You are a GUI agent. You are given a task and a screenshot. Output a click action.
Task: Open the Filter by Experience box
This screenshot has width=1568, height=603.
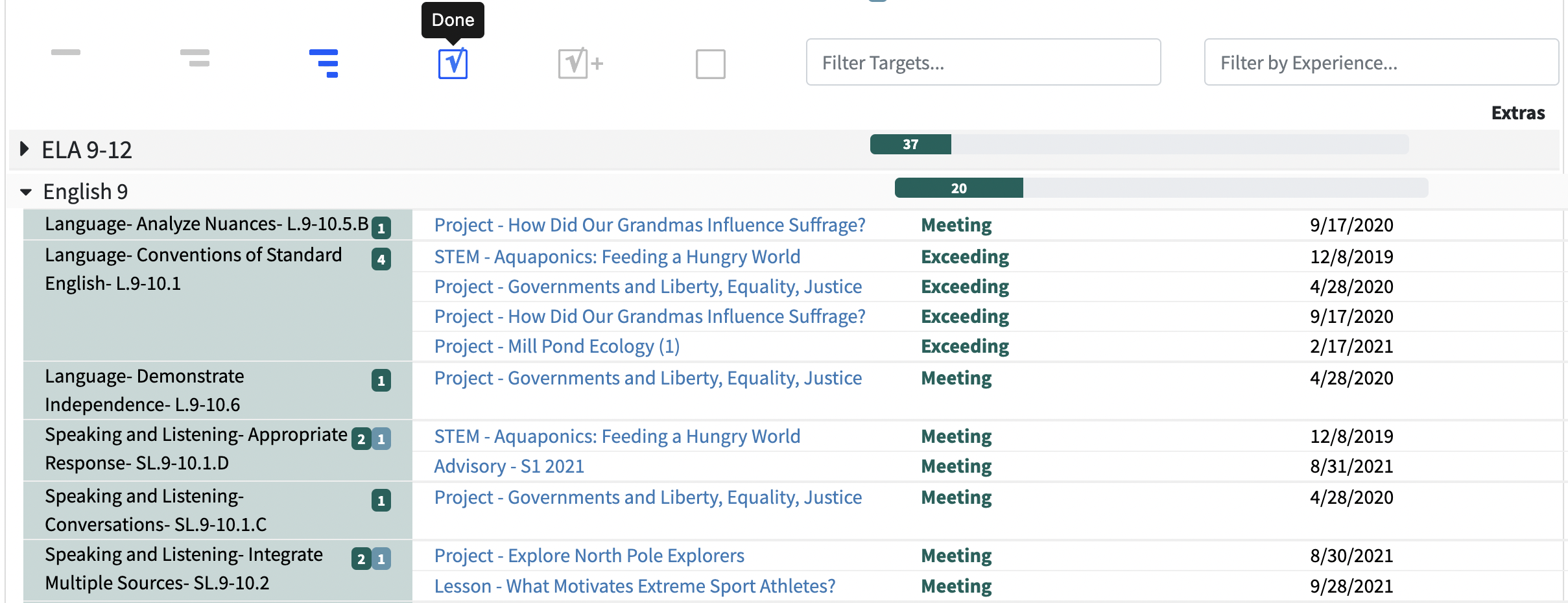pos(1381,62)
